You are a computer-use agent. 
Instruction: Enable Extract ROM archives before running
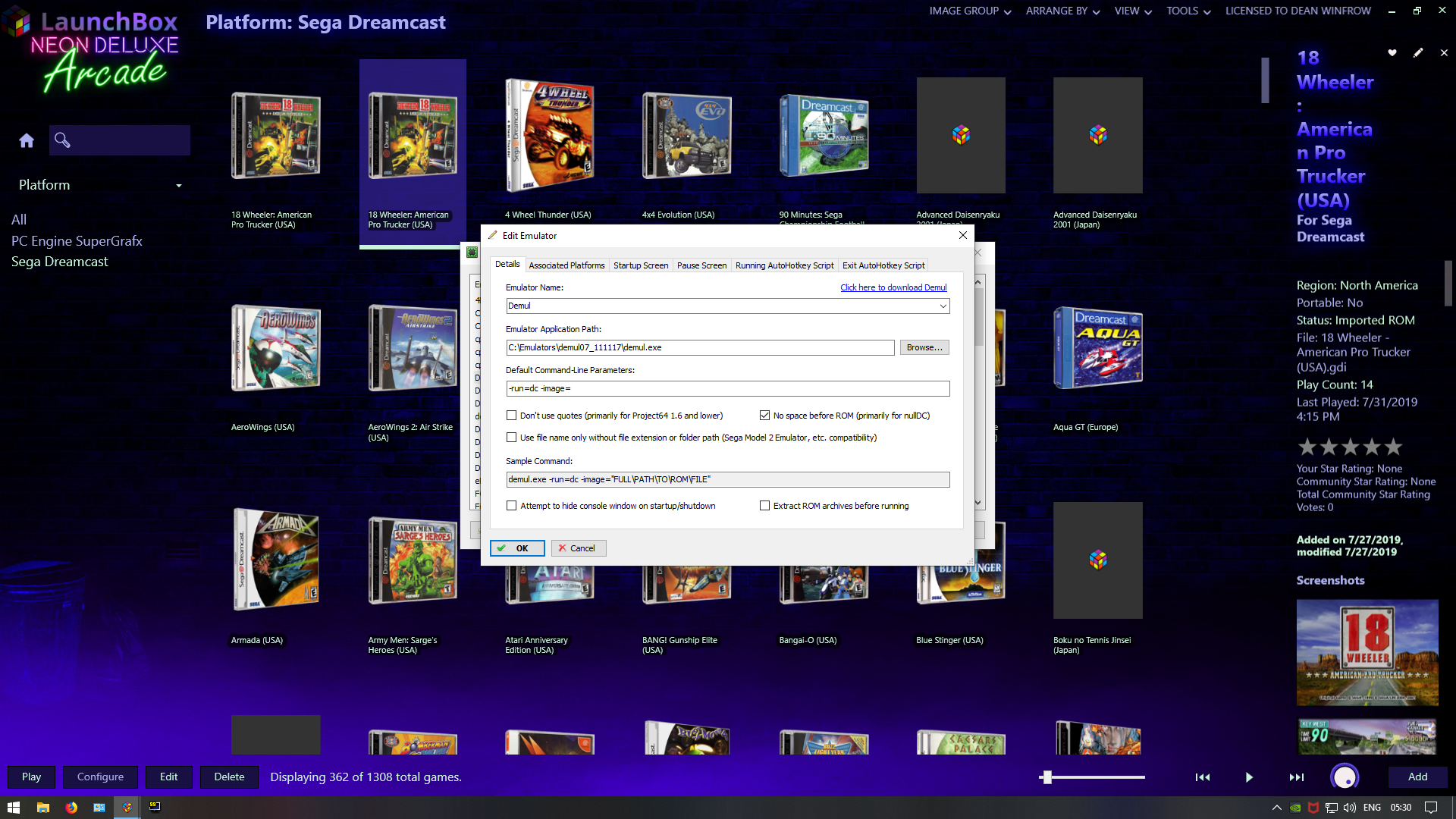click(x=764, y=506)
